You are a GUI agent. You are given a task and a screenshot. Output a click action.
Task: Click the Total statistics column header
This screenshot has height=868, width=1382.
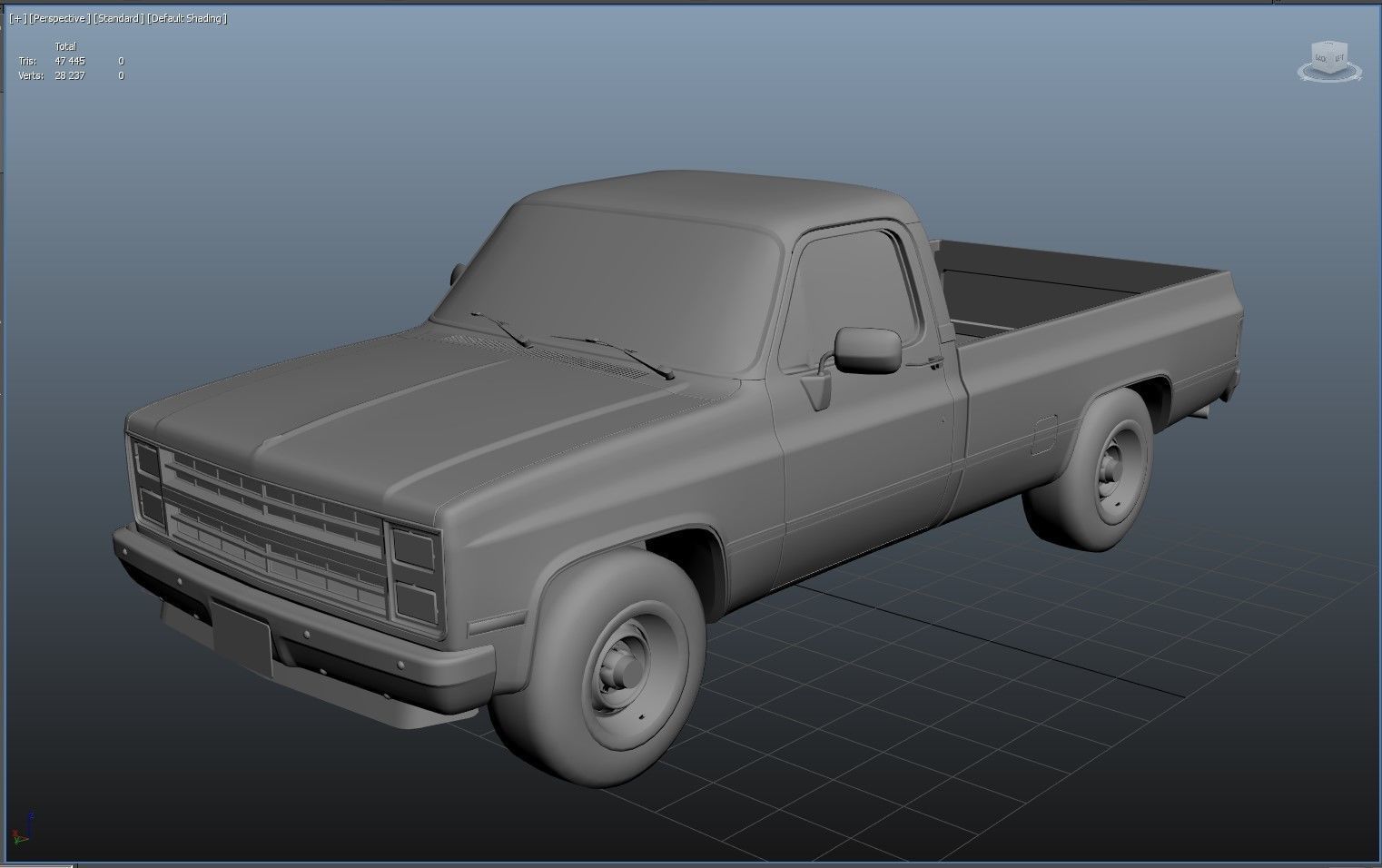click(x=65, y=46)
